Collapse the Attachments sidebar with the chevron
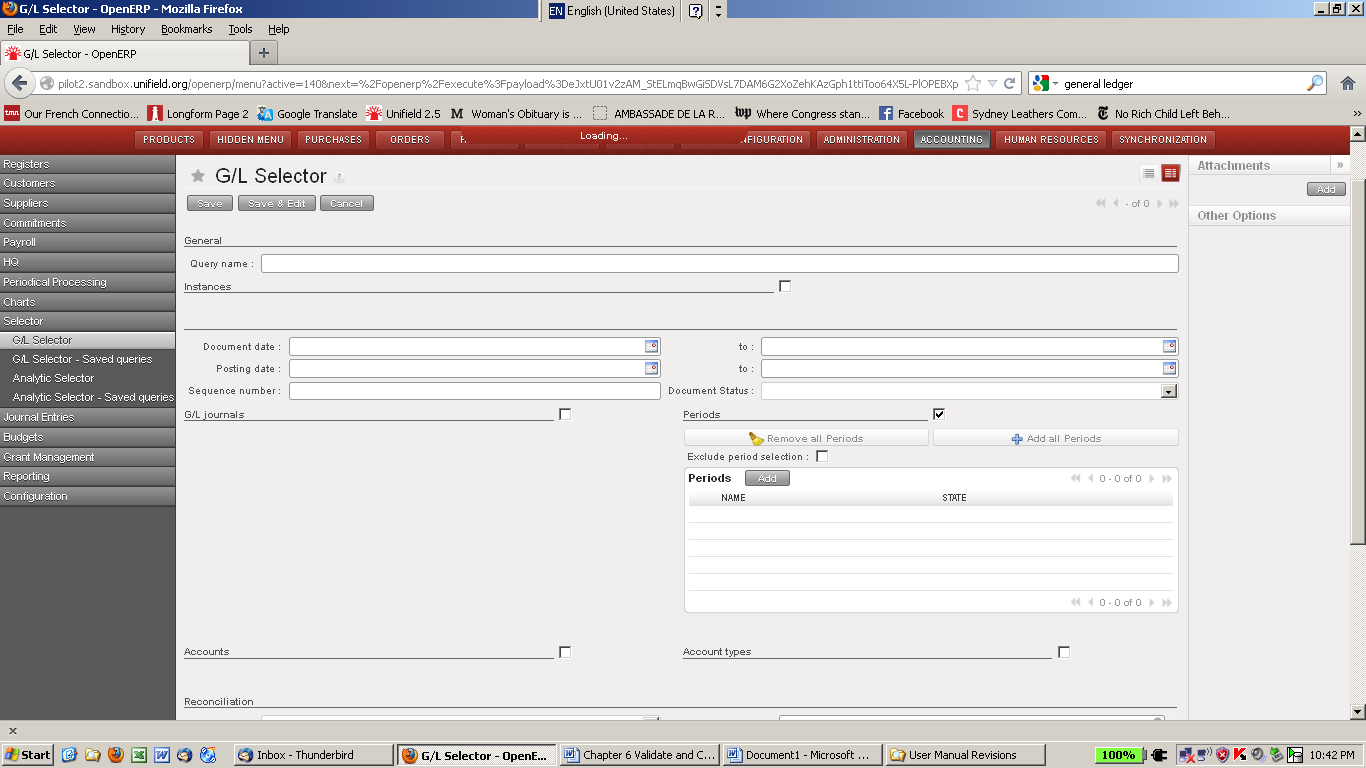 tap(1340, 165)
